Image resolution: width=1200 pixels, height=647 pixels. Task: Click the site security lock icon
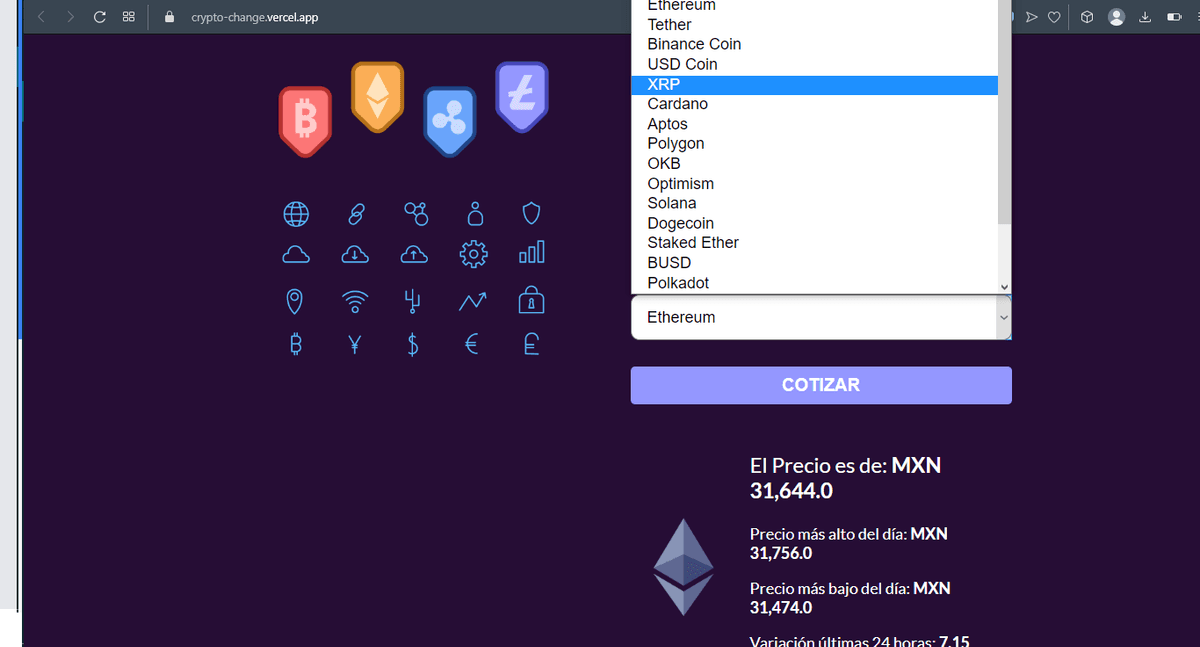(x=168, y=17)
